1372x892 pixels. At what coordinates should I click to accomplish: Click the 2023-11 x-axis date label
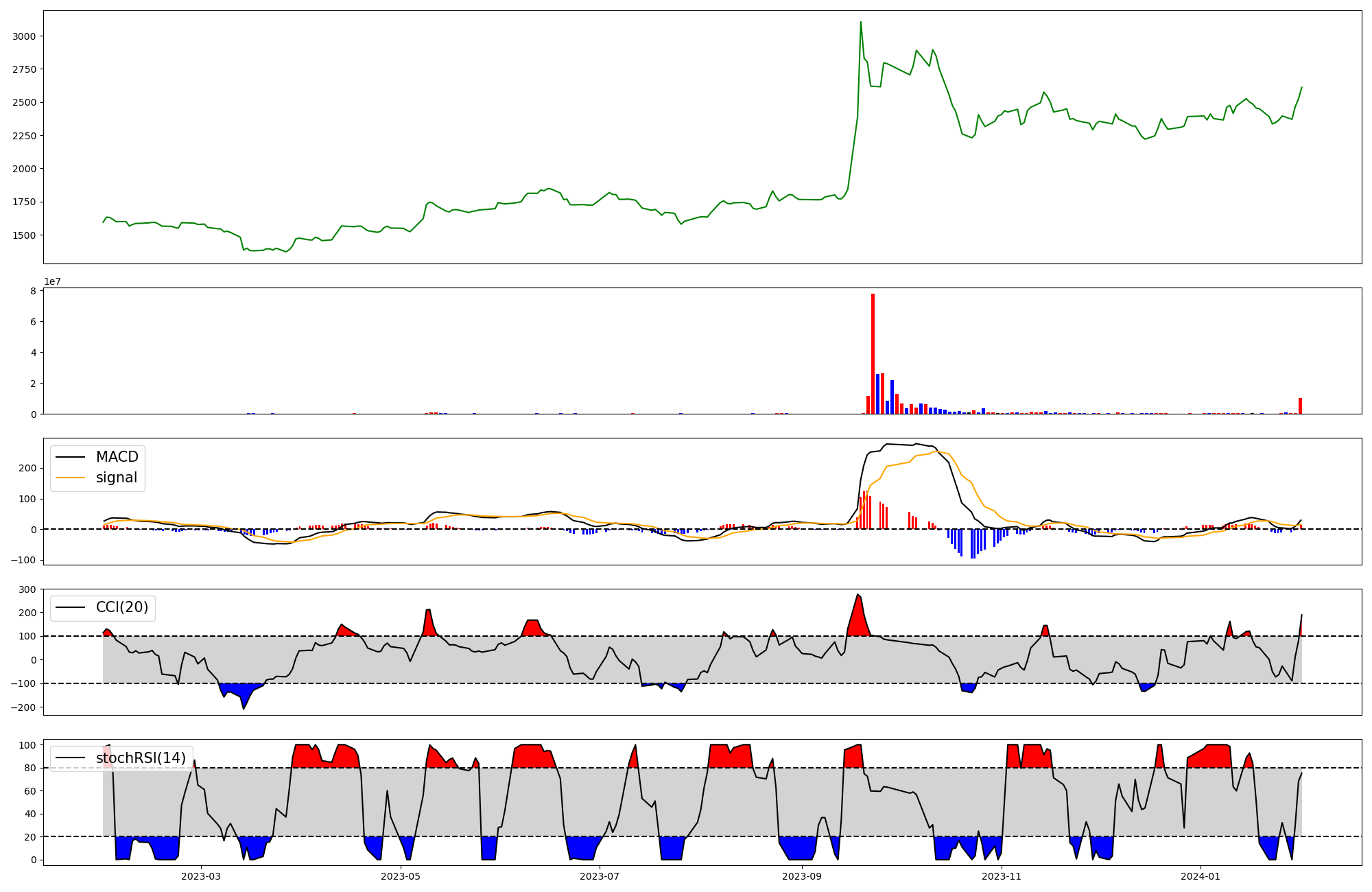pos(1002,876)
